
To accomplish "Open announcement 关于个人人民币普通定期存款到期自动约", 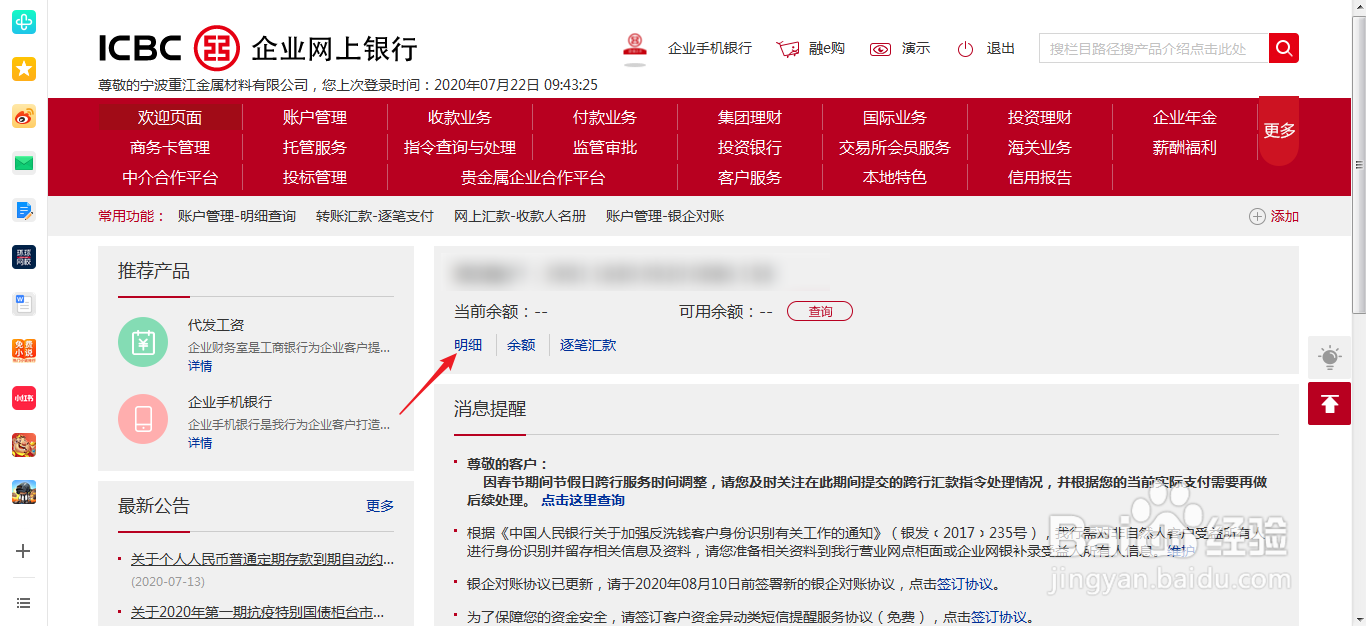I will (x=262, y=559).
